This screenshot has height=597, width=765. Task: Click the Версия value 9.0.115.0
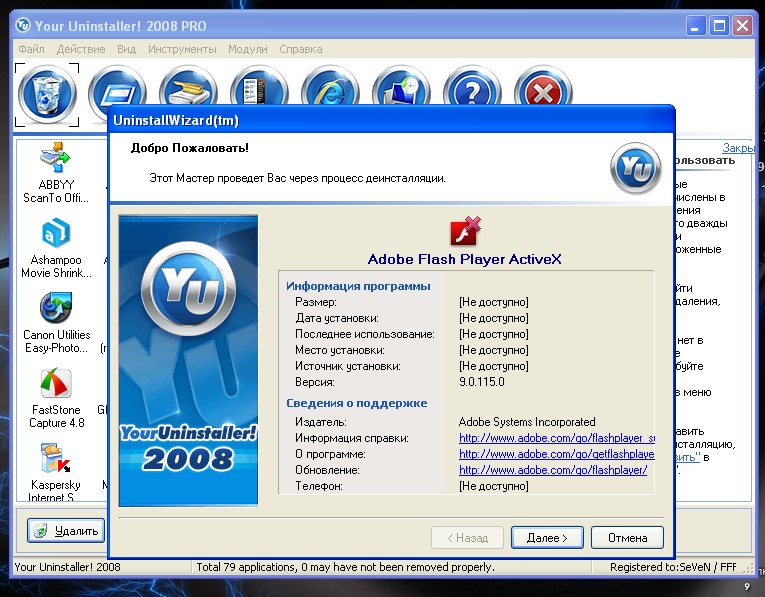(482, 382)
